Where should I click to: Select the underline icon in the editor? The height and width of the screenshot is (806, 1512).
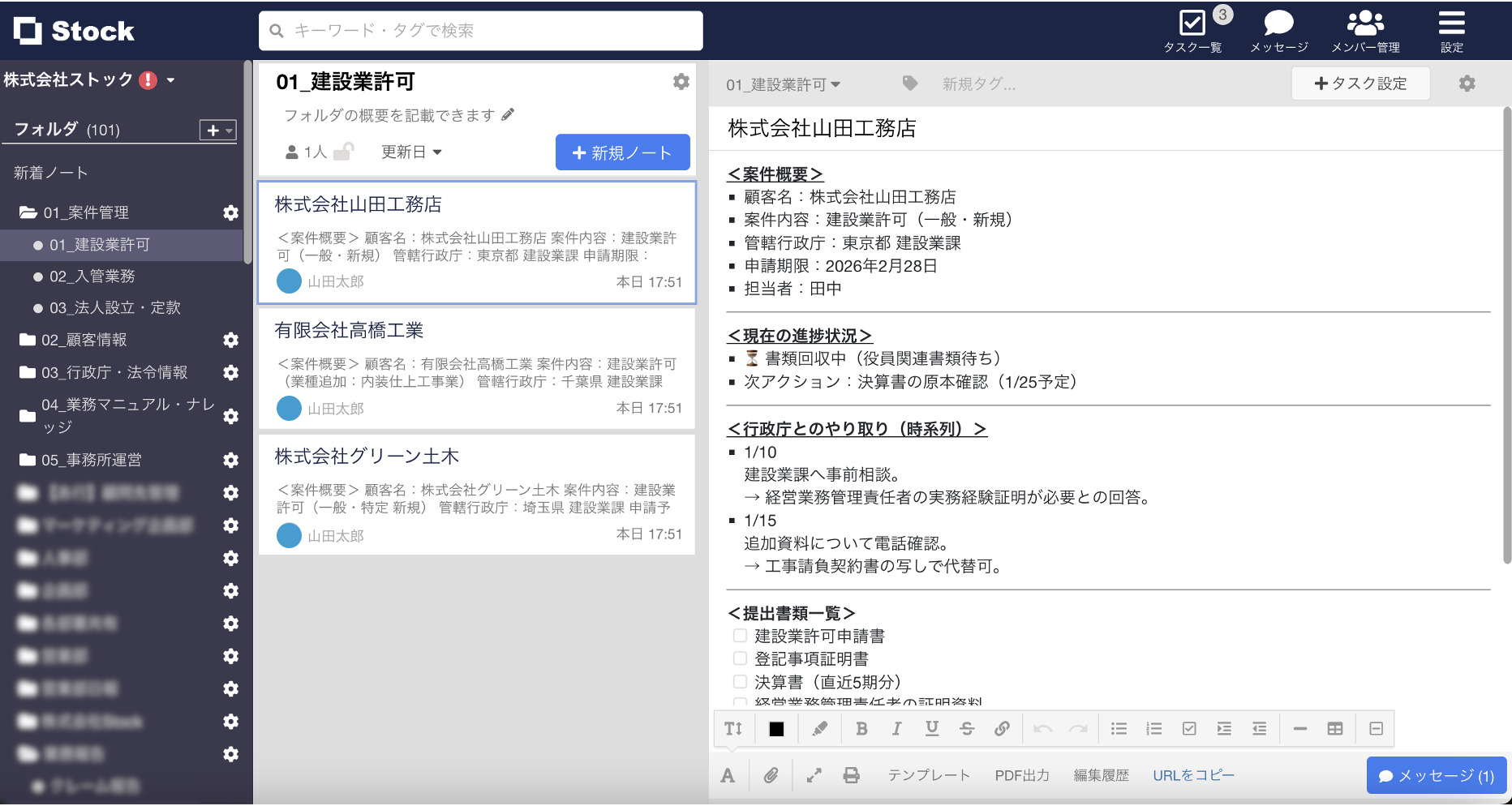tap(931, 728)
